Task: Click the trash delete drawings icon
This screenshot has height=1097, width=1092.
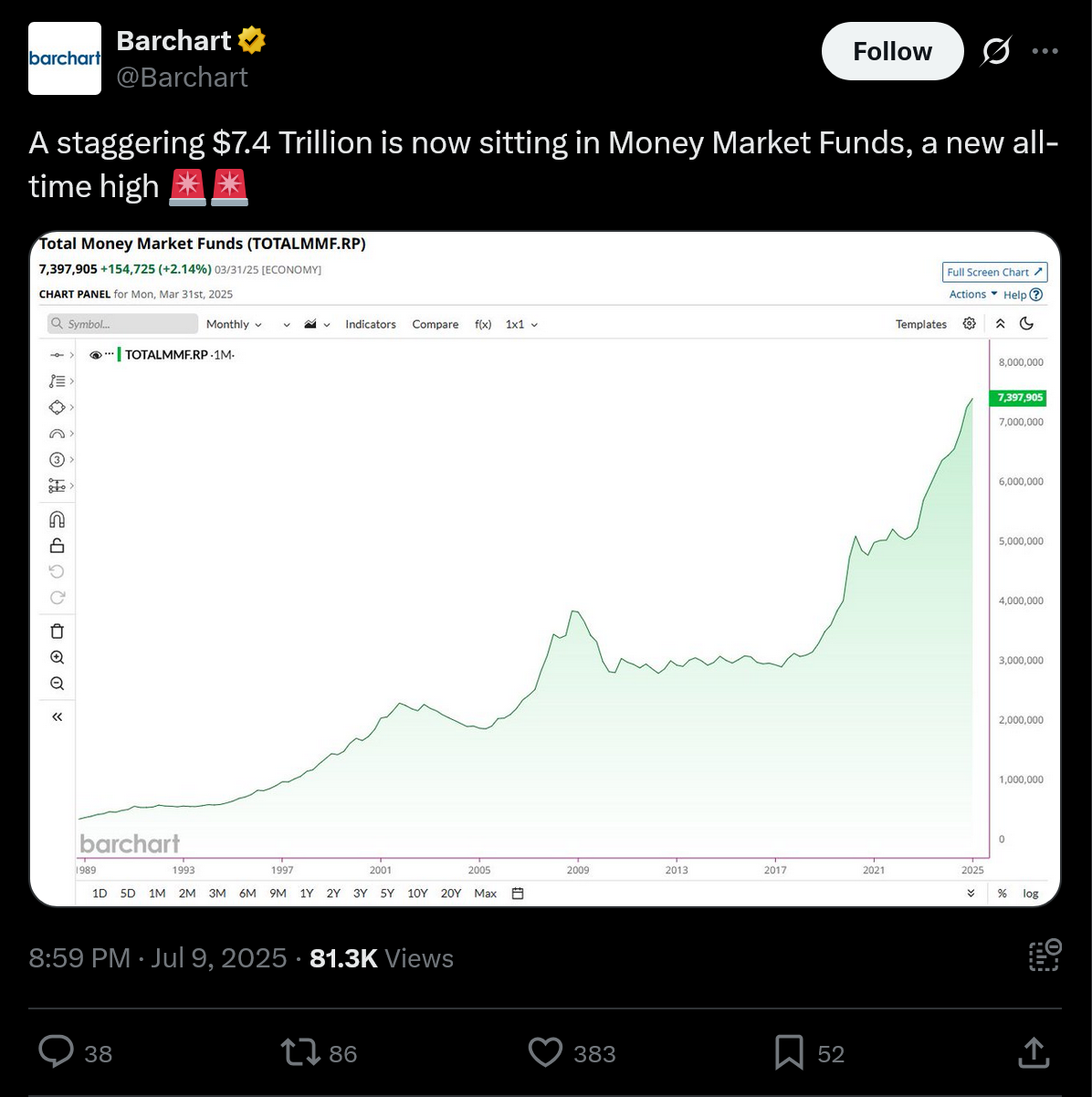Action: tap(57, 631)
